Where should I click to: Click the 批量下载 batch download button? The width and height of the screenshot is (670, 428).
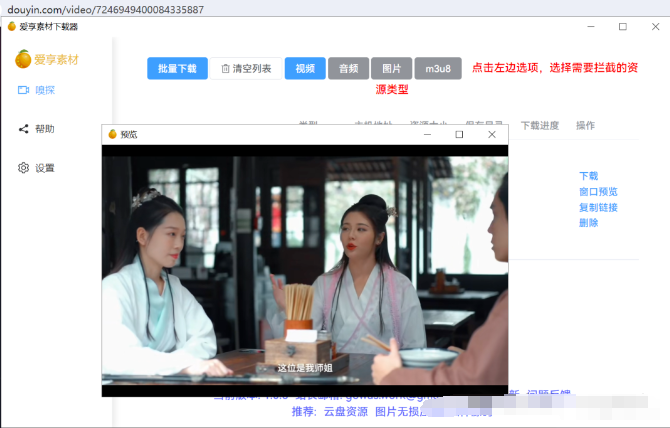click(x=177, y=68)
